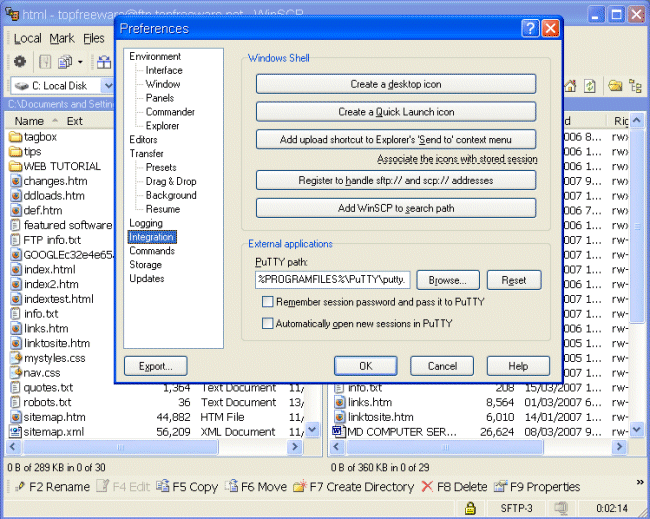Open the Mark menu

tap(62, 39)
